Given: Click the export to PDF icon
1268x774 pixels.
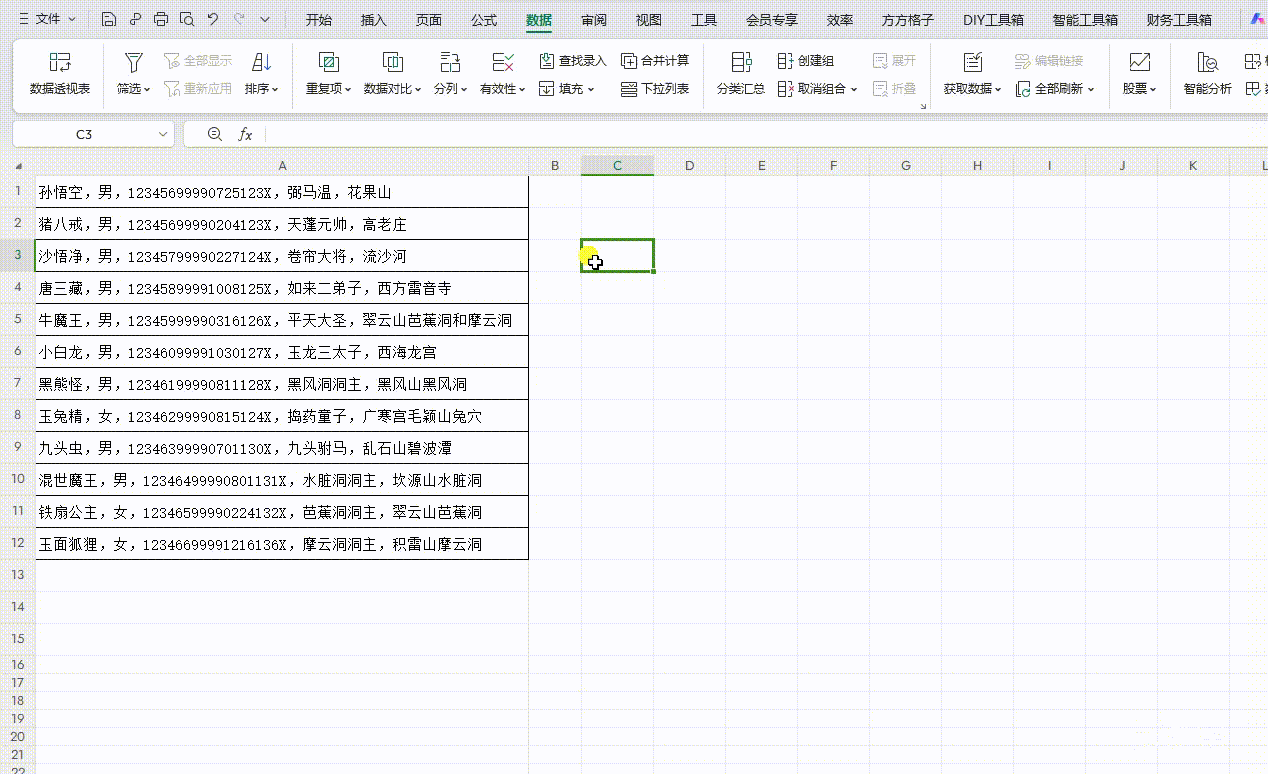Looking at the screenshot, I should (x=135, y=19).
